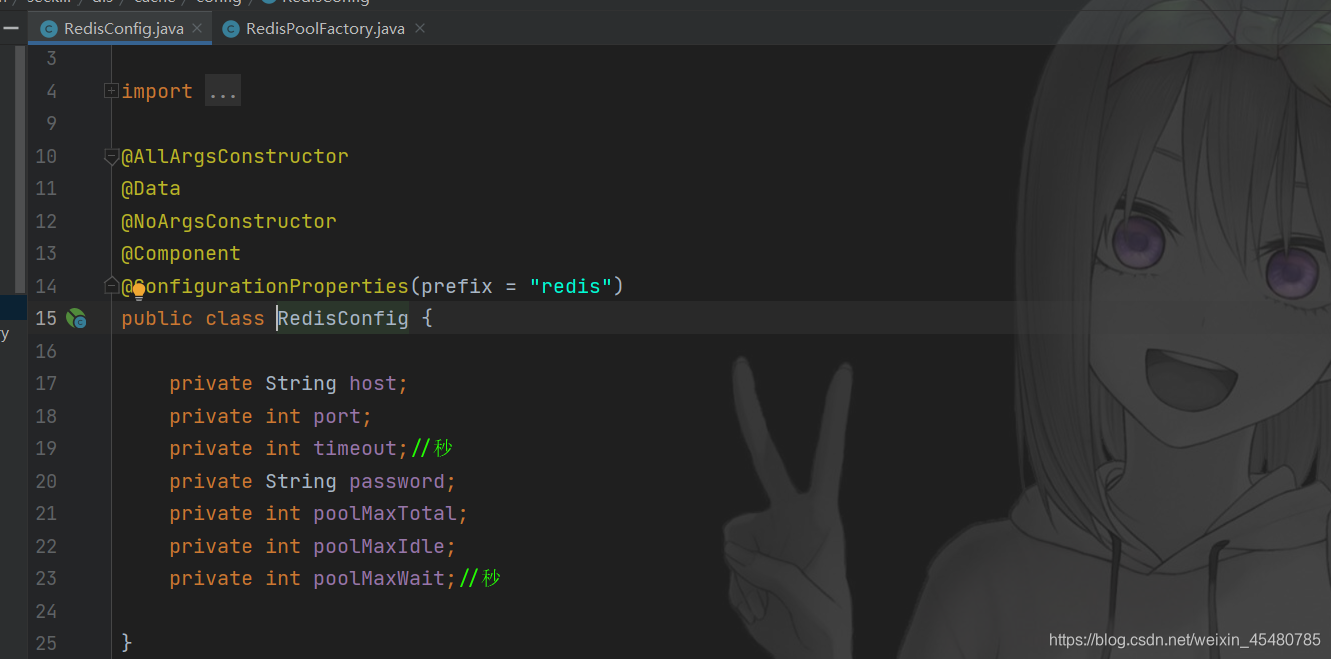Expand the folded import block
1331x659 pixels.
(x=111, y=91)
